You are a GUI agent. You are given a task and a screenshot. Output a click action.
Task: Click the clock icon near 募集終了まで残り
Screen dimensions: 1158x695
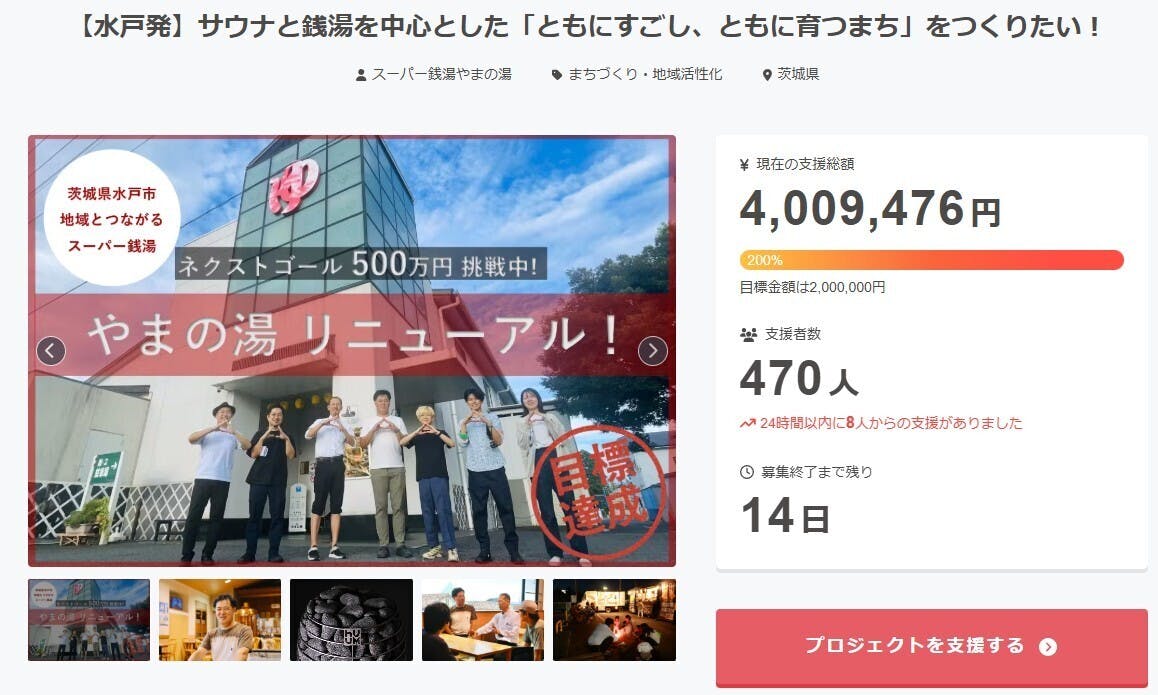pos(747,472)
